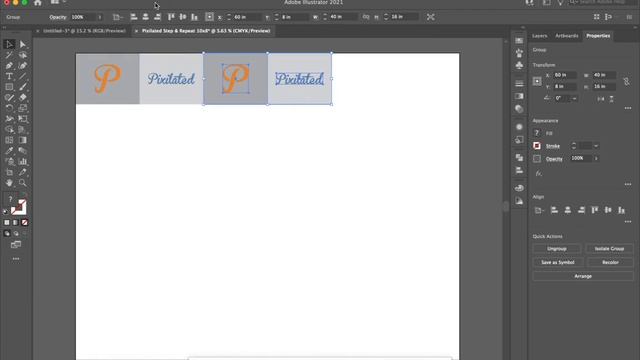Select the Column Graph tool
The image size is (640, 360).
(x=22, y=162)
